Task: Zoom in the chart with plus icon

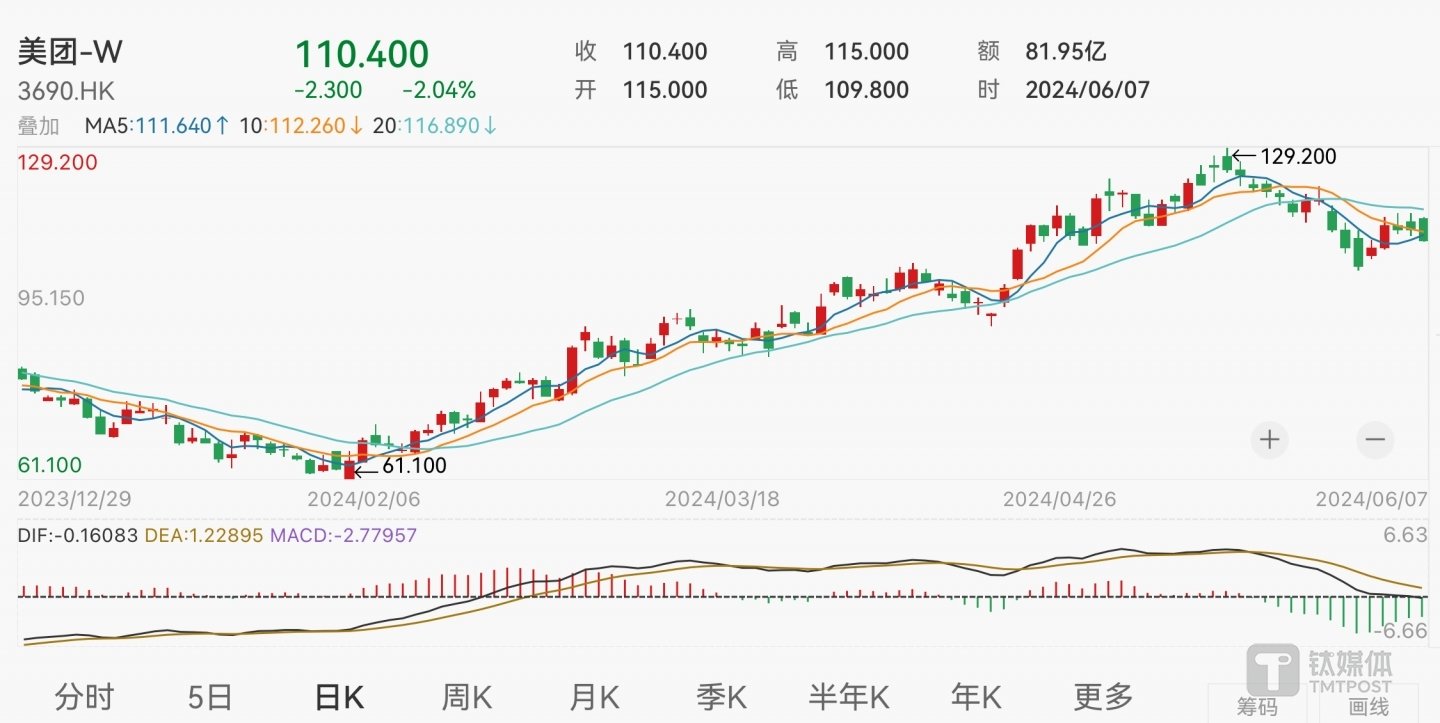Action: pos(1269,439)
